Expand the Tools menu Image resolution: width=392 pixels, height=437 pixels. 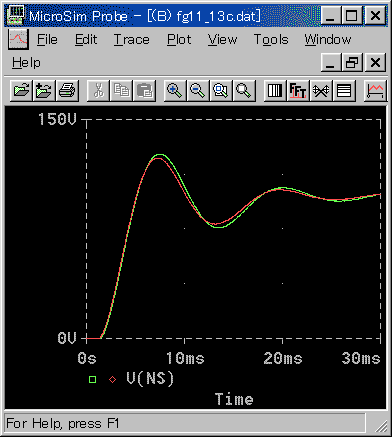click(x=271, y=40)
